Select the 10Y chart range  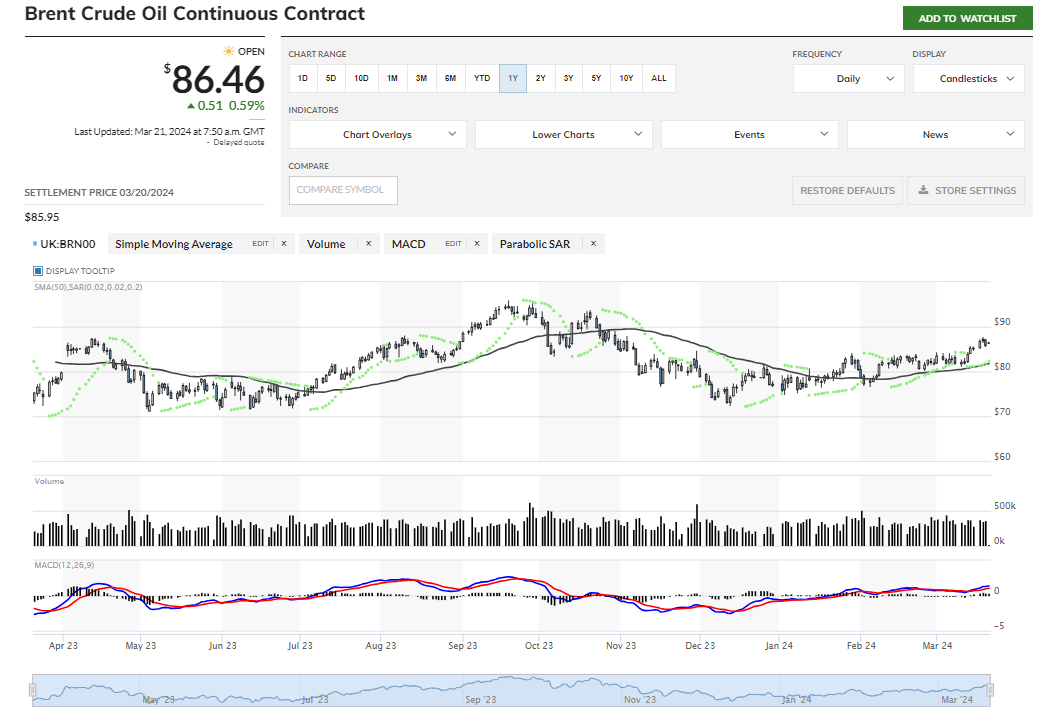(626, 78)
